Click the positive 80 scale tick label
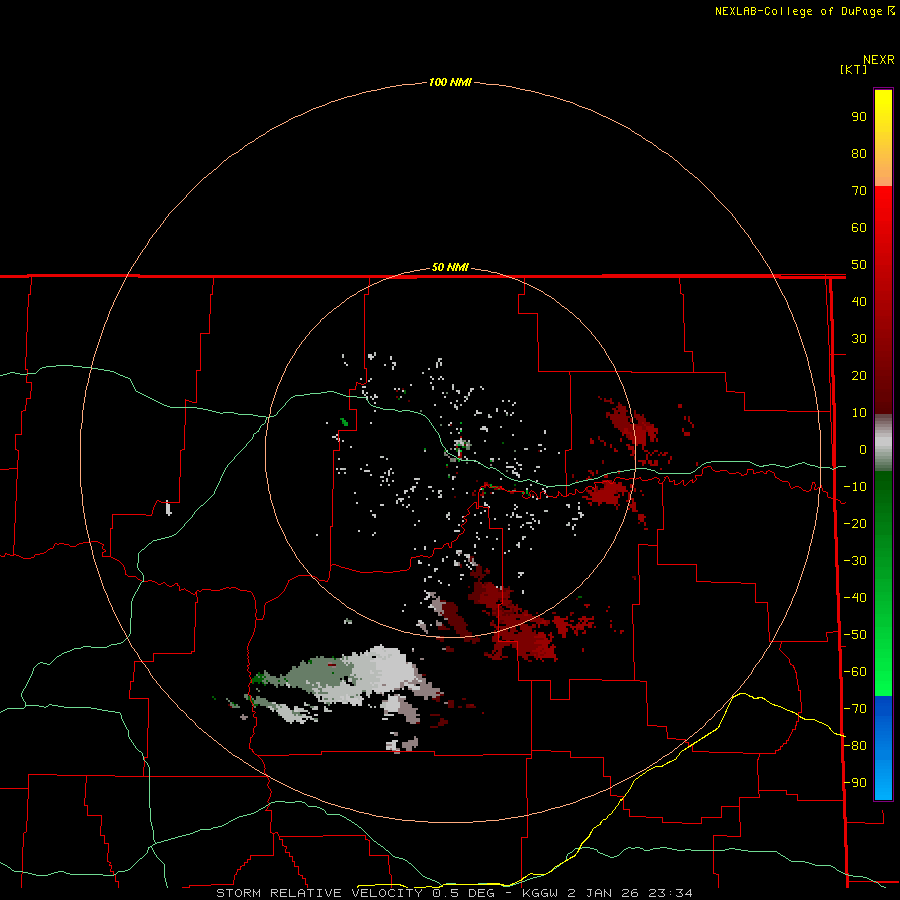Image resolution: width=900 pixels, height=900 pixels. [x=859, y=153]
